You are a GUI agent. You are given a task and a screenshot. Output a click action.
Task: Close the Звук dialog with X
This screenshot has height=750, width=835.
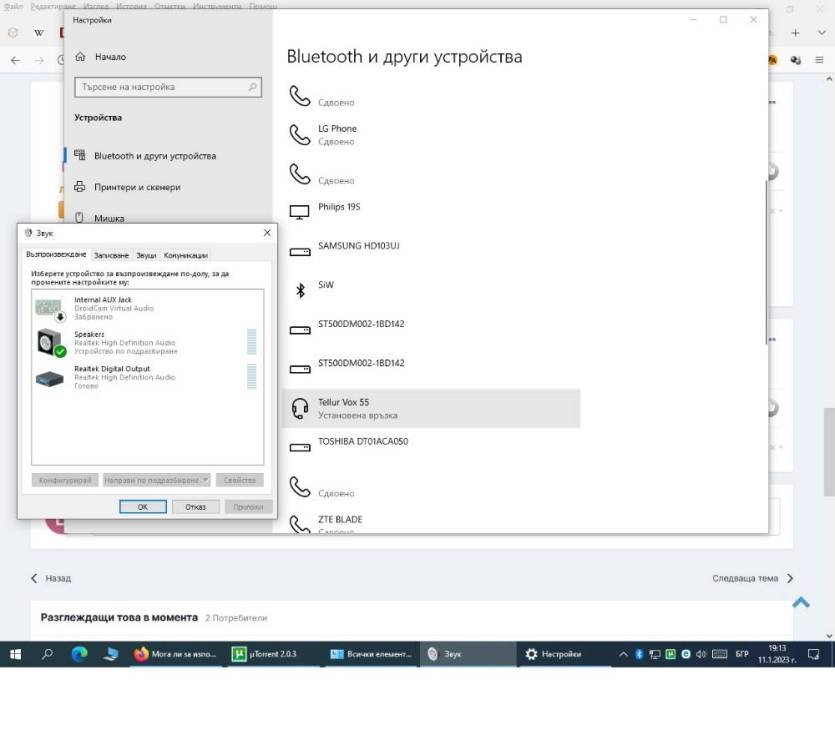tap(267, 233)
